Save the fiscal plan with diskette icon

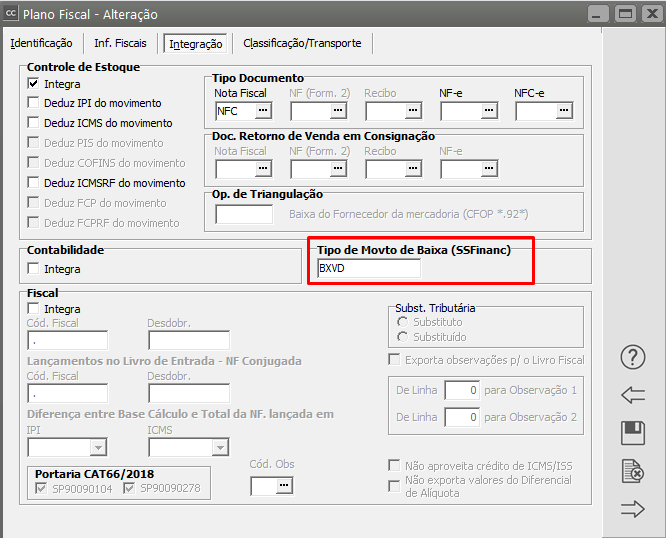click(632, 432)
